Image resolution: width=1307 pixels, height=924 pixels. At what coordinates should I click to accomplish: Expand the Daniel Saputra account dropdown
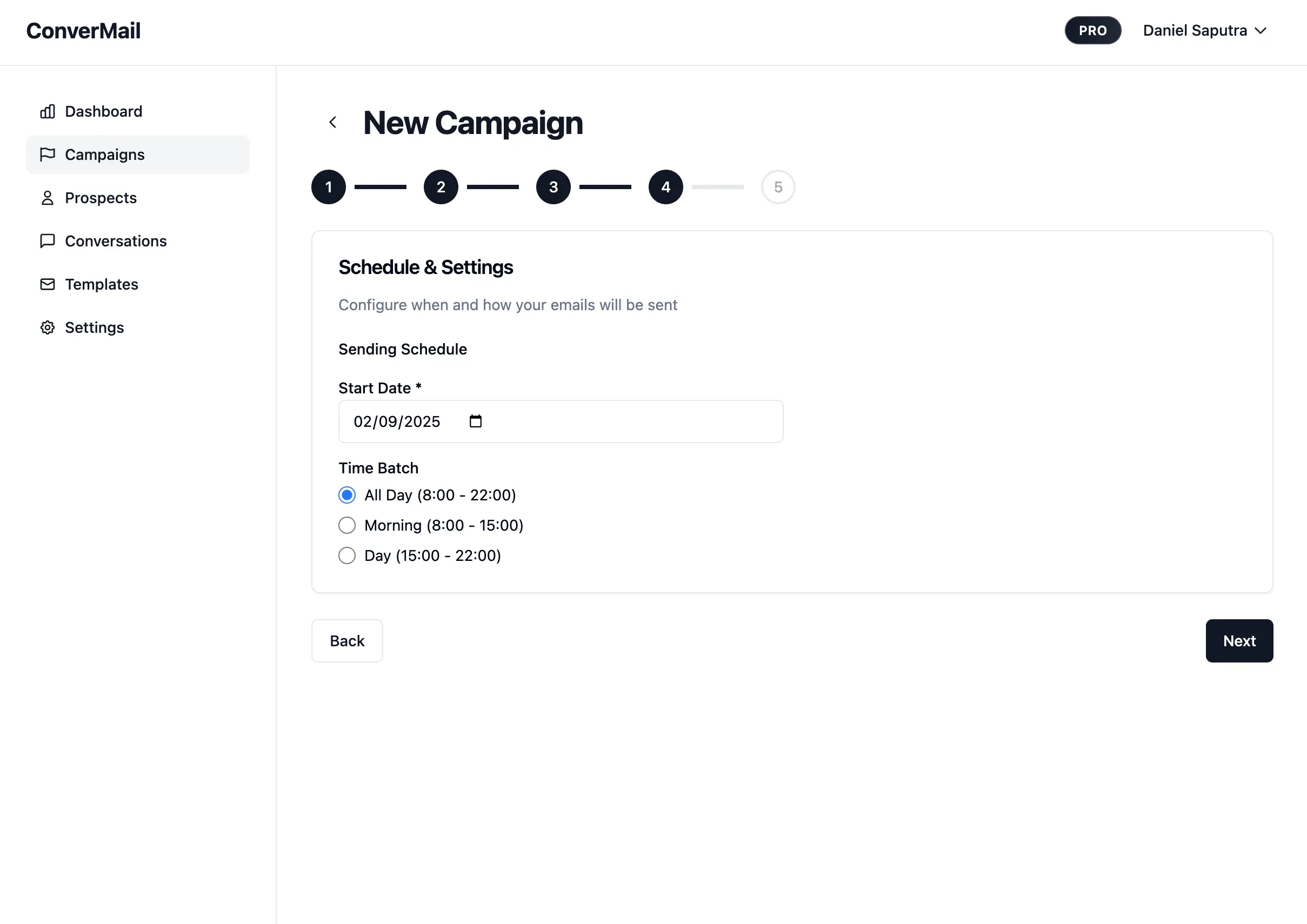[1204, 31]
